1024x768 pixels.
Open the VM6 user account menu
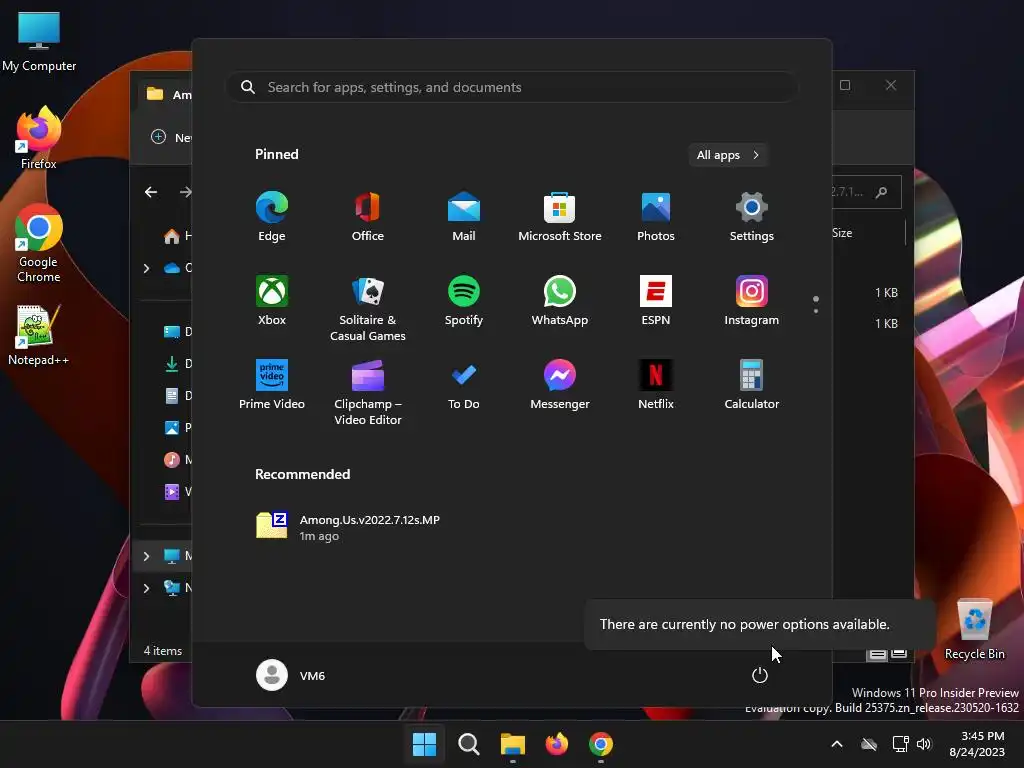click(x=291, y=675)
